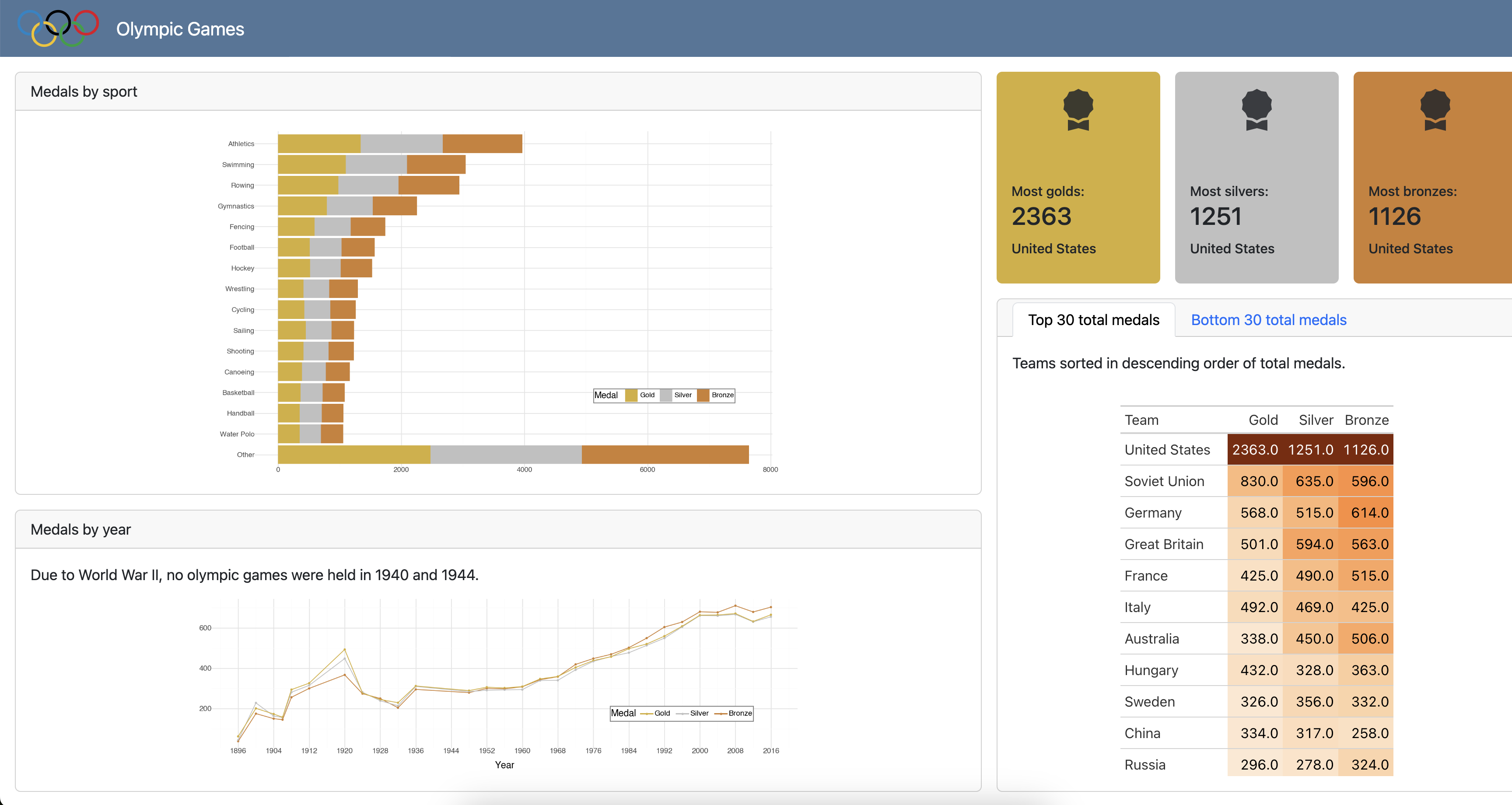Screen dimensions: 1512x805
Task: Click the Gold column header
Action: [x=1263, y=420]
